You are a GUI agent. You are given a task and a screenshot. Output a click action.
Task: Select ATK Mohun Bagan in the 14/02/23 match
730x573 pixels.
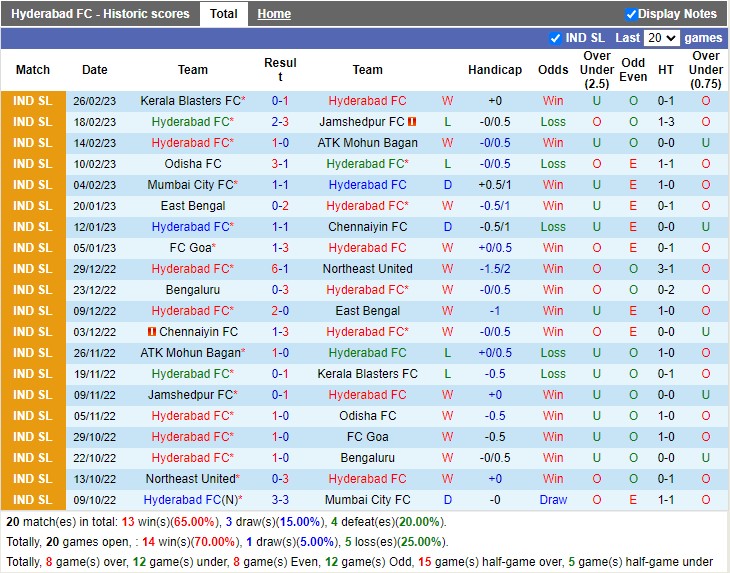pyautogui.click(x=367, y=143)
